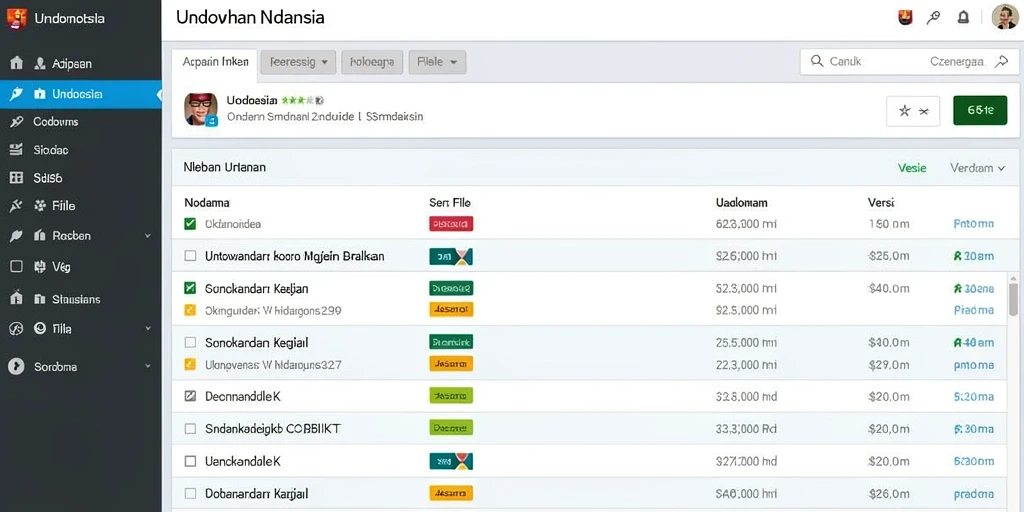Open the notification bell icon
The width and height of the screenshot is (1024, 512).
click(x=963, y=18)
